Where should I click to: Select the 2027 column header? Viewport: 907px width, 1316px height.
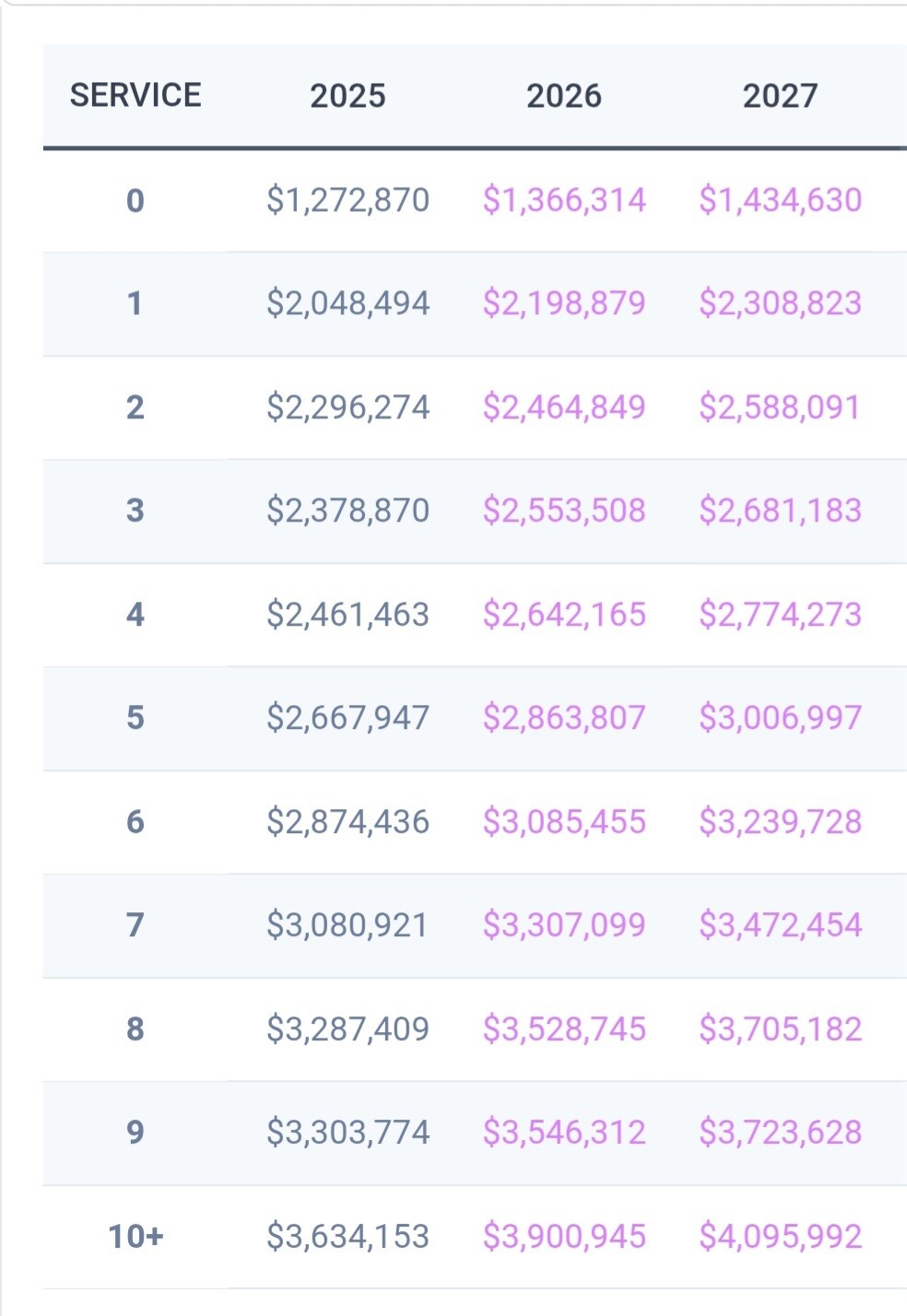tap(780, 96)
